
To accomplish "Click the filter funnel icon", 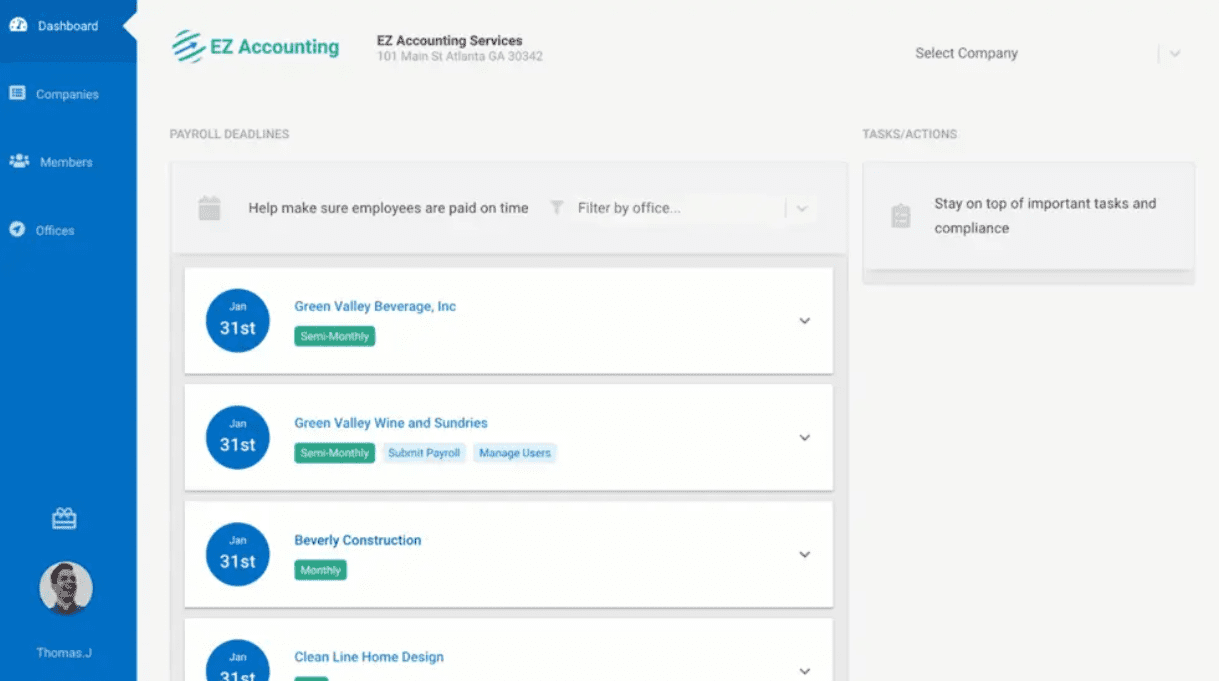I will coord(557,208).
